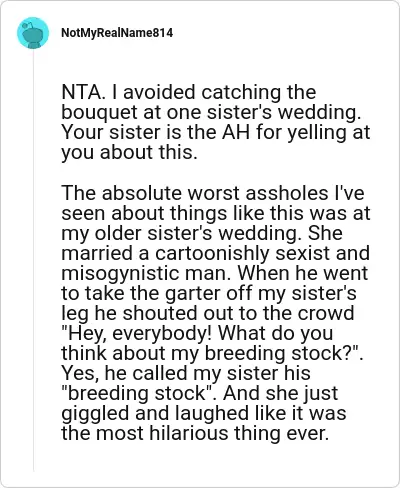Click the line "to take the garter off my sister's"

pyautogui.click(x=209, y=293)
